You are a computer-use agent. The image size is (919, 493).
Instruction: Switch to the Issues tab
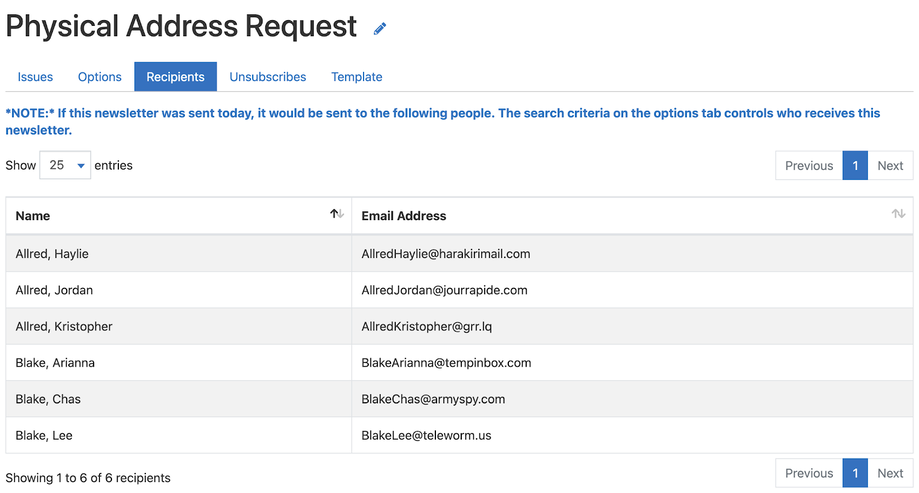pyautogui.click(x=35, y=77)
